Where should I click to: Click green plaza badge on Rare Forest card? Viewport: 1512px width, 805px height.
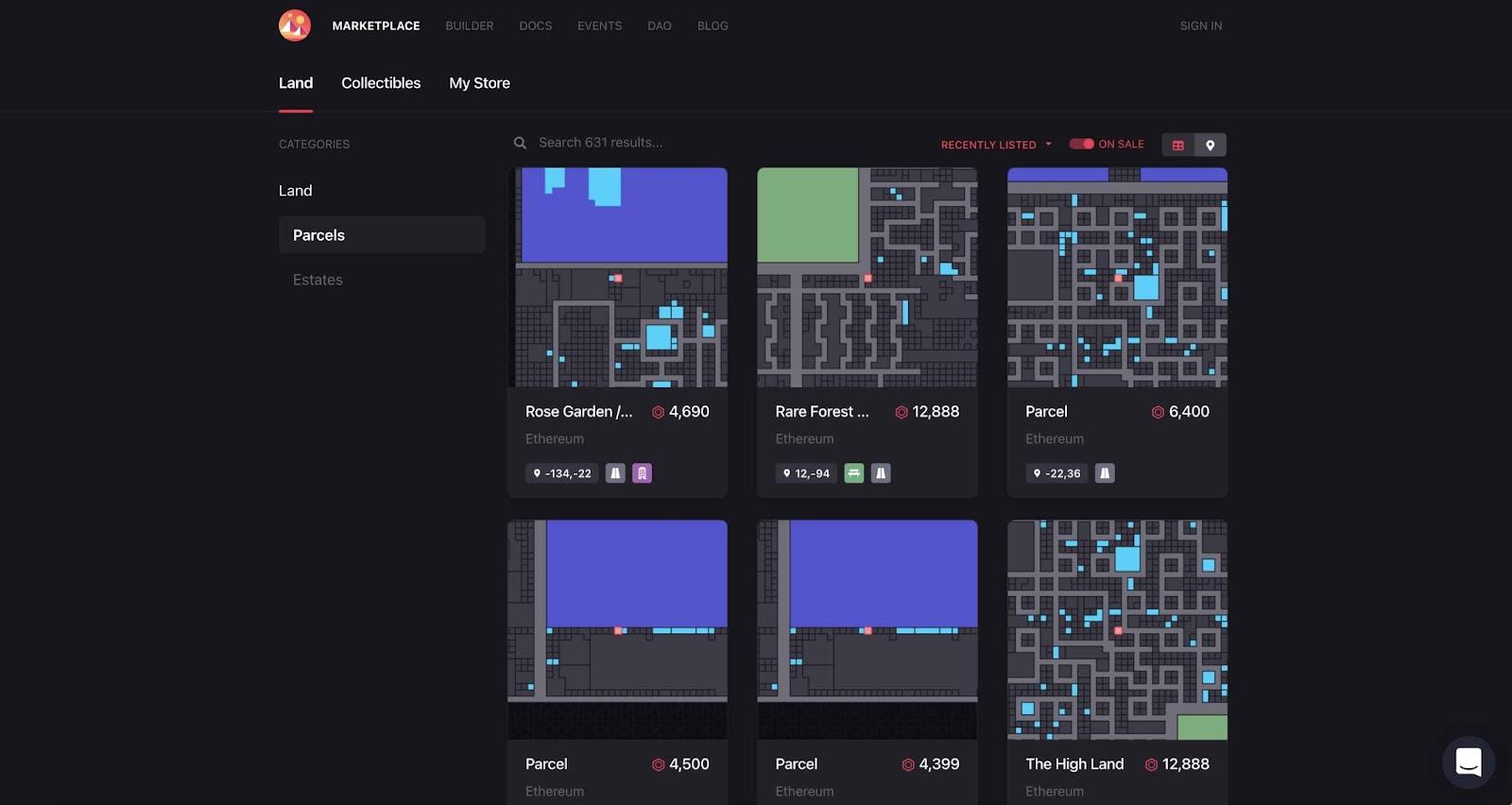pos(854,473)
